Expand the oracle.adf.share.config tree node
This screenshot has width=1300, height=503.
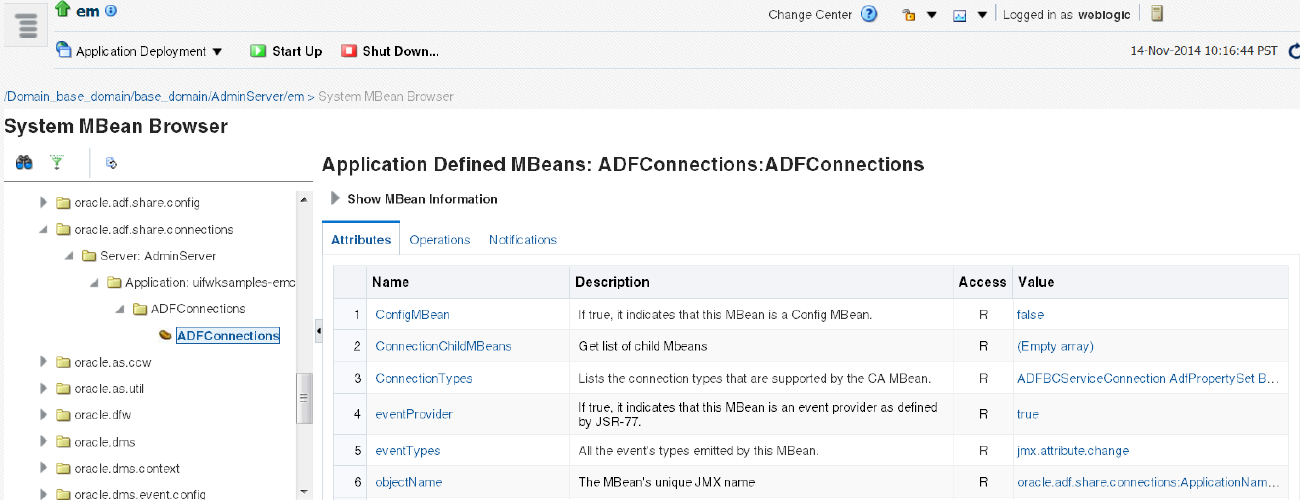coord(43,203)
